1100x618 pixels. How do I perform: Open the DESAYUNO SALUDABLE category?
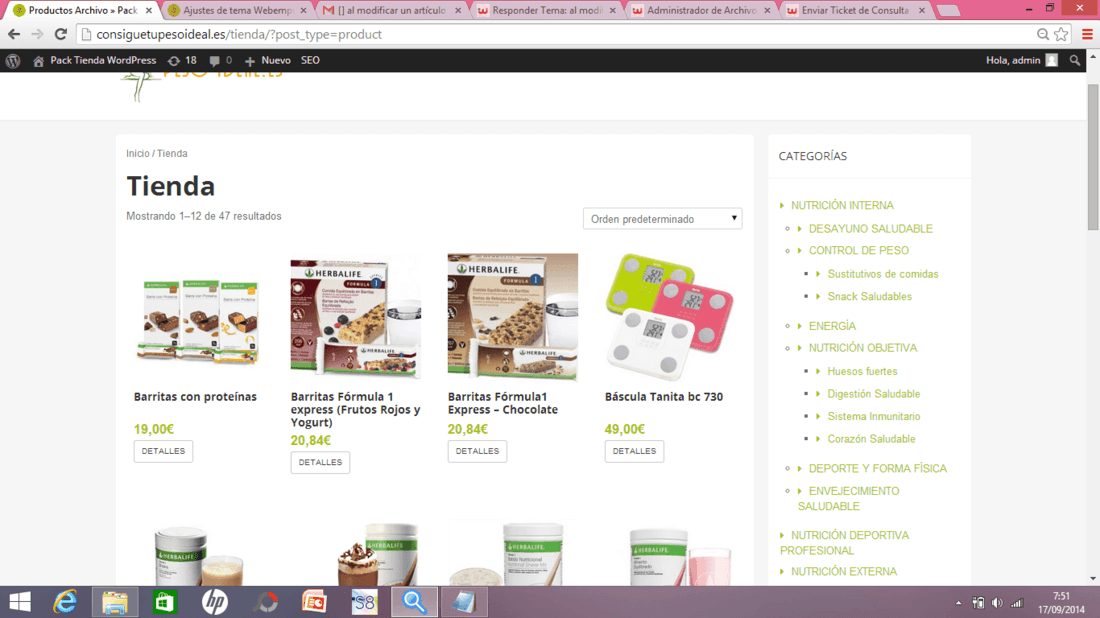click(x=871, y=229)
